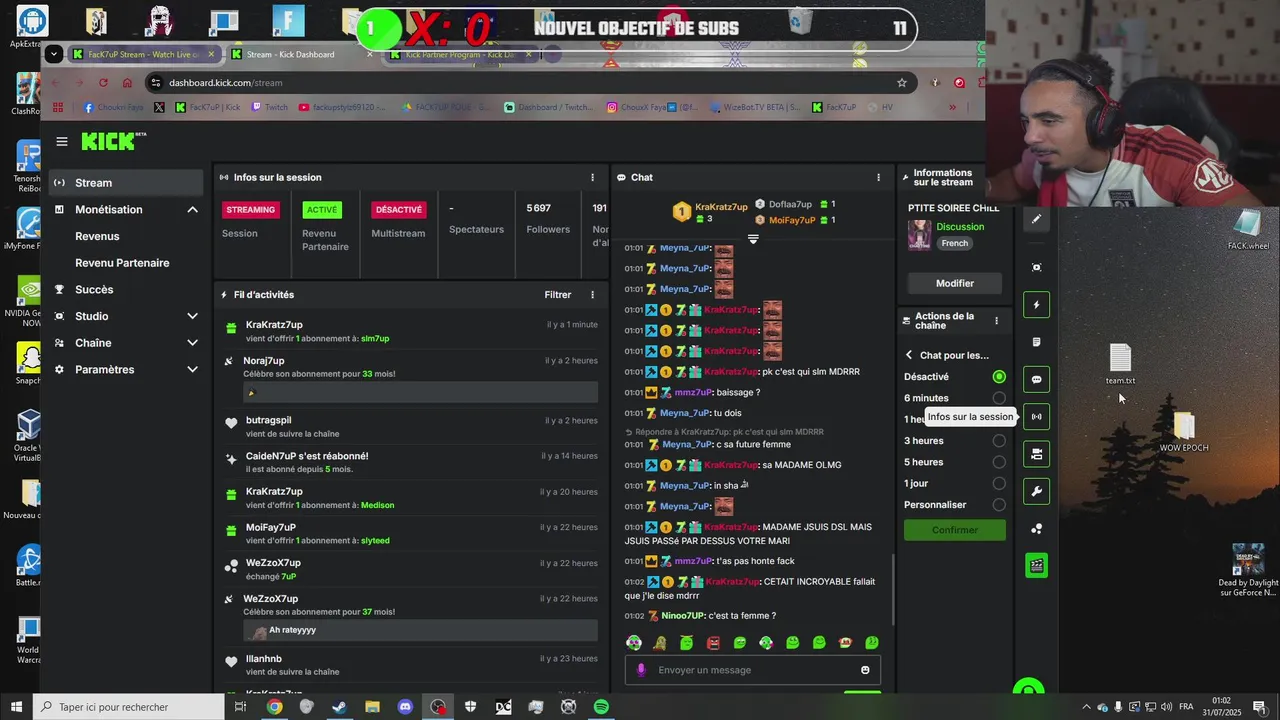Open Steam from the taskbar

click(340, 707)
